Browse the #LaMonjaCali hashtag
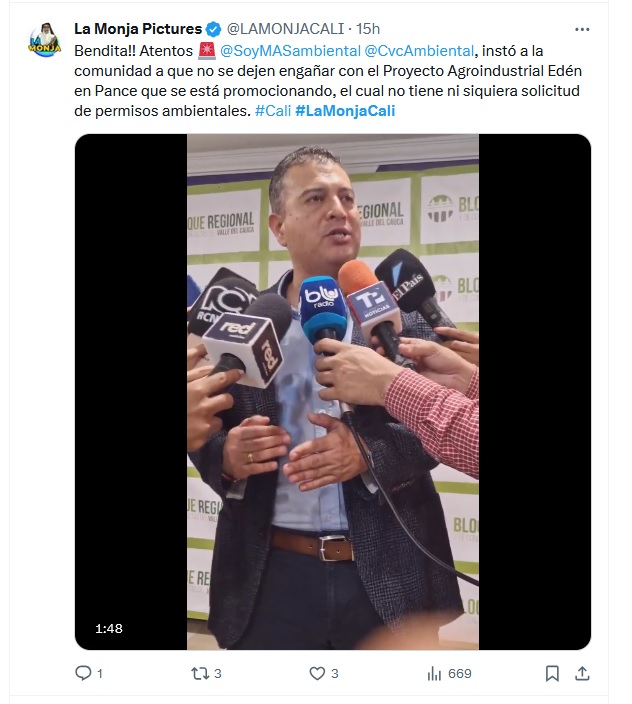 tap(345, 110)
